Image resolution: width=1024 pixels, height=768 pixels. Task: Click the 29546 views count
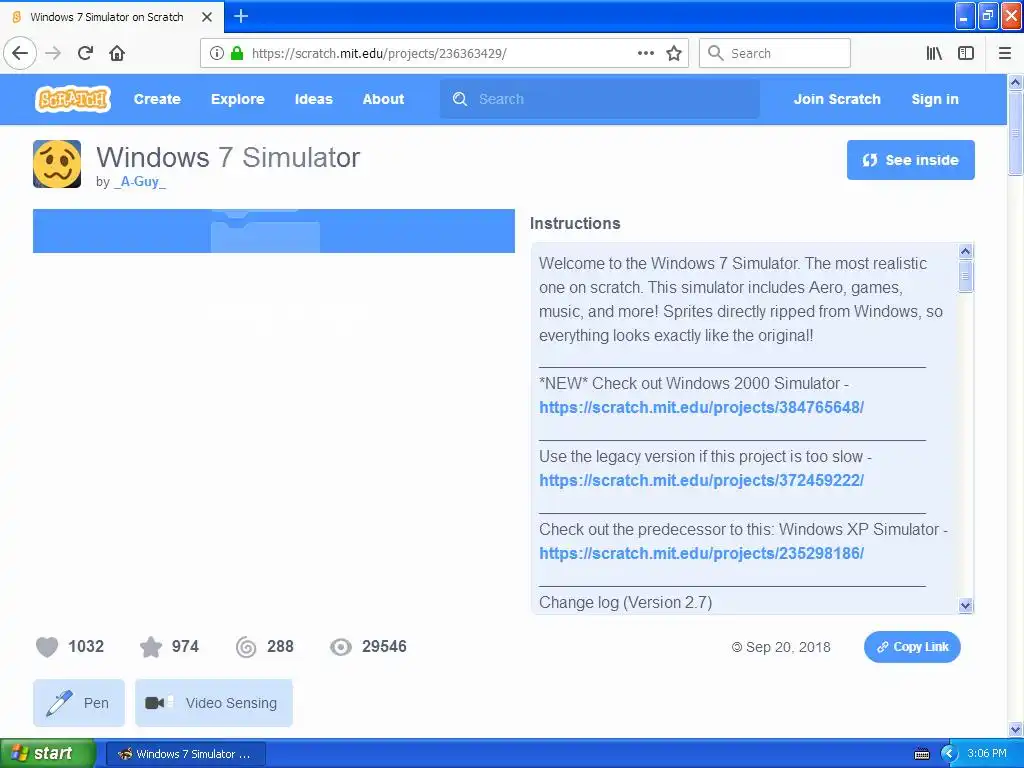384,647
